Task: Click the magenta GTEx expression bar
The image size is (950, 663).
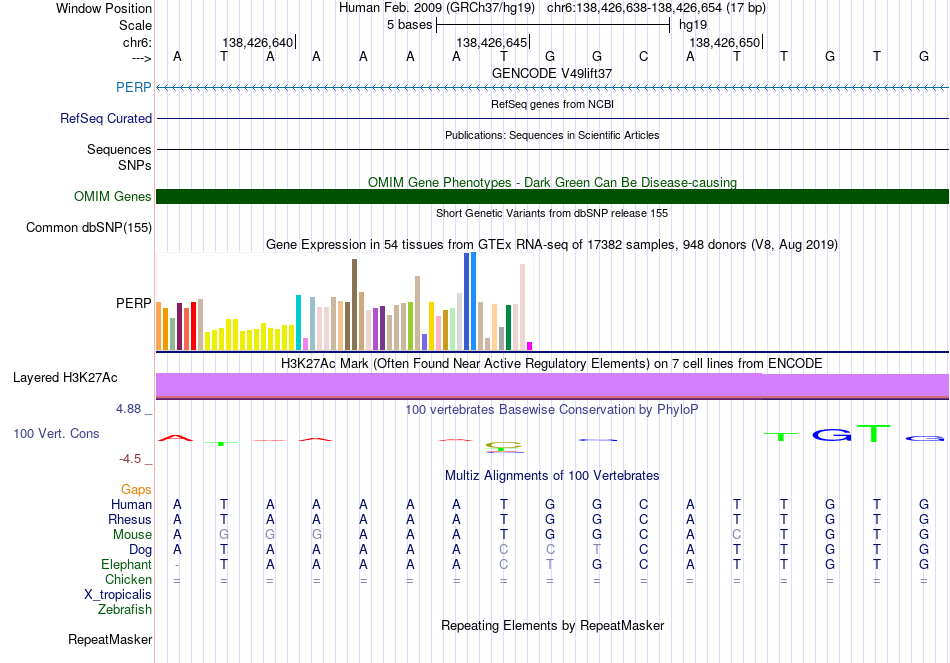Action: point(529,346)
